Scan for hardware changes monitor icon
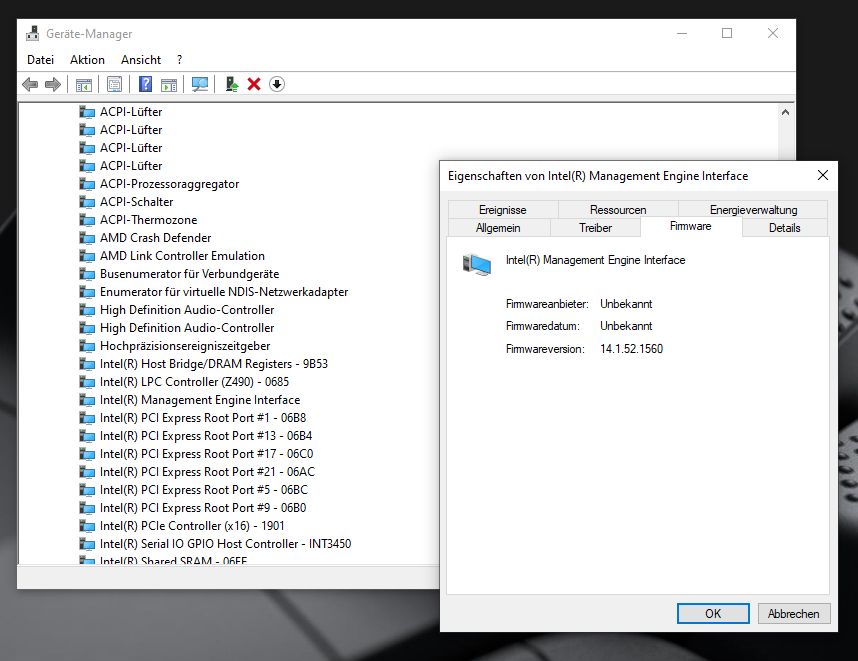858x661 pixels. pyautogui.click(x=200, y=84)
